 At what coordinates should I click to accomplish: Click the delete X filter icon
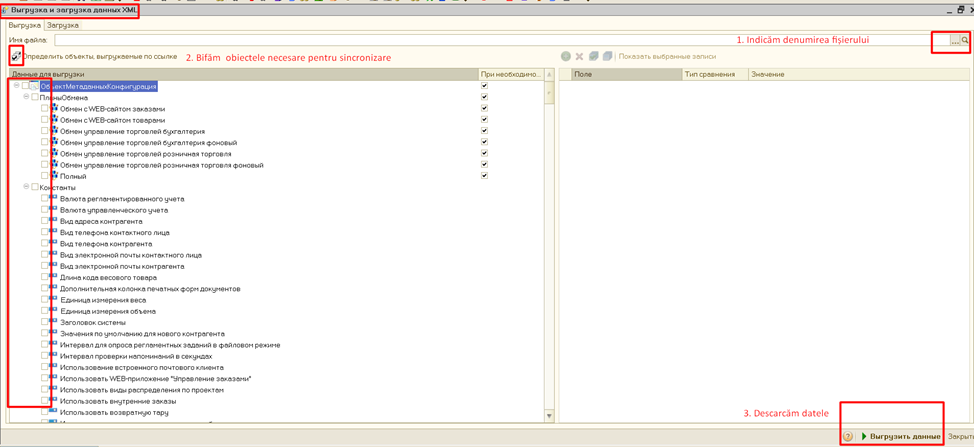[579, 56]
